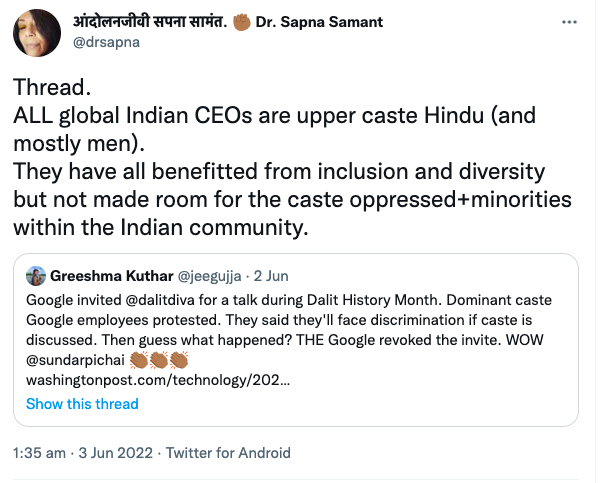601x483 pixels.
Task: Click Show this thread
Action: tap(82, 404)
